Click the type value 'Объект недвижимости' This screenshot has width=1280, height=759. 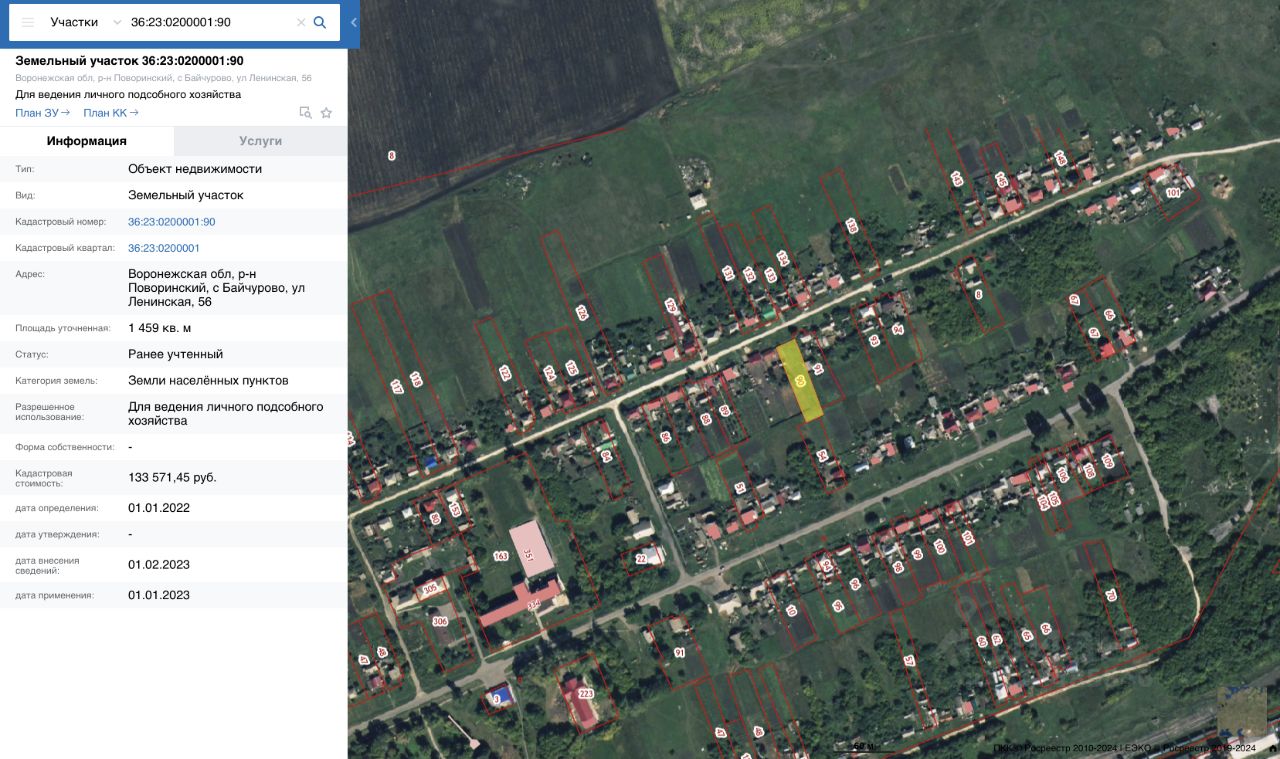tap(195, 169)
